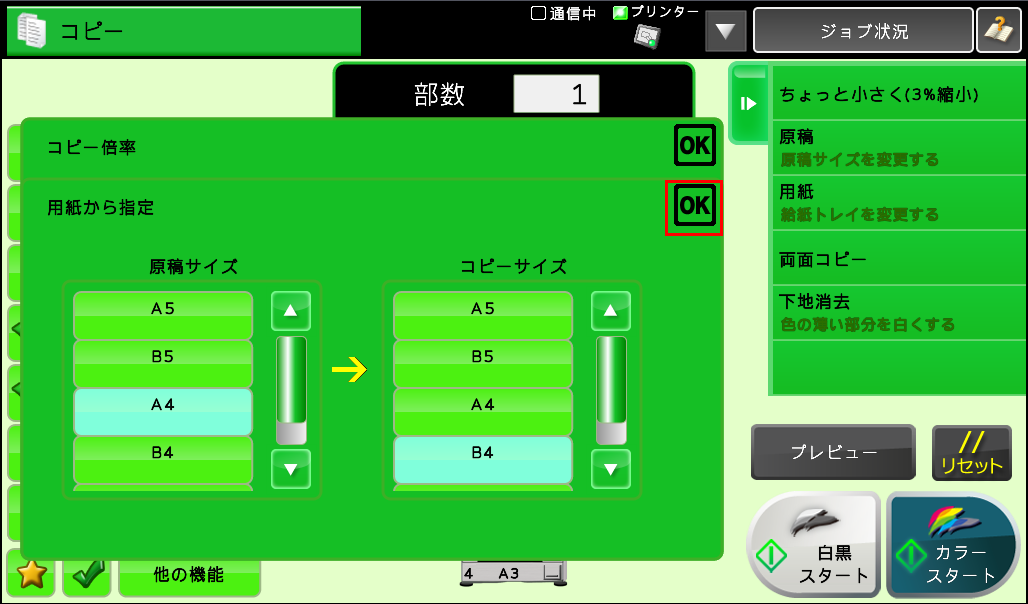Open the job status screen
This screenshot has width=1028, height=604.
(x=862, y=31)
